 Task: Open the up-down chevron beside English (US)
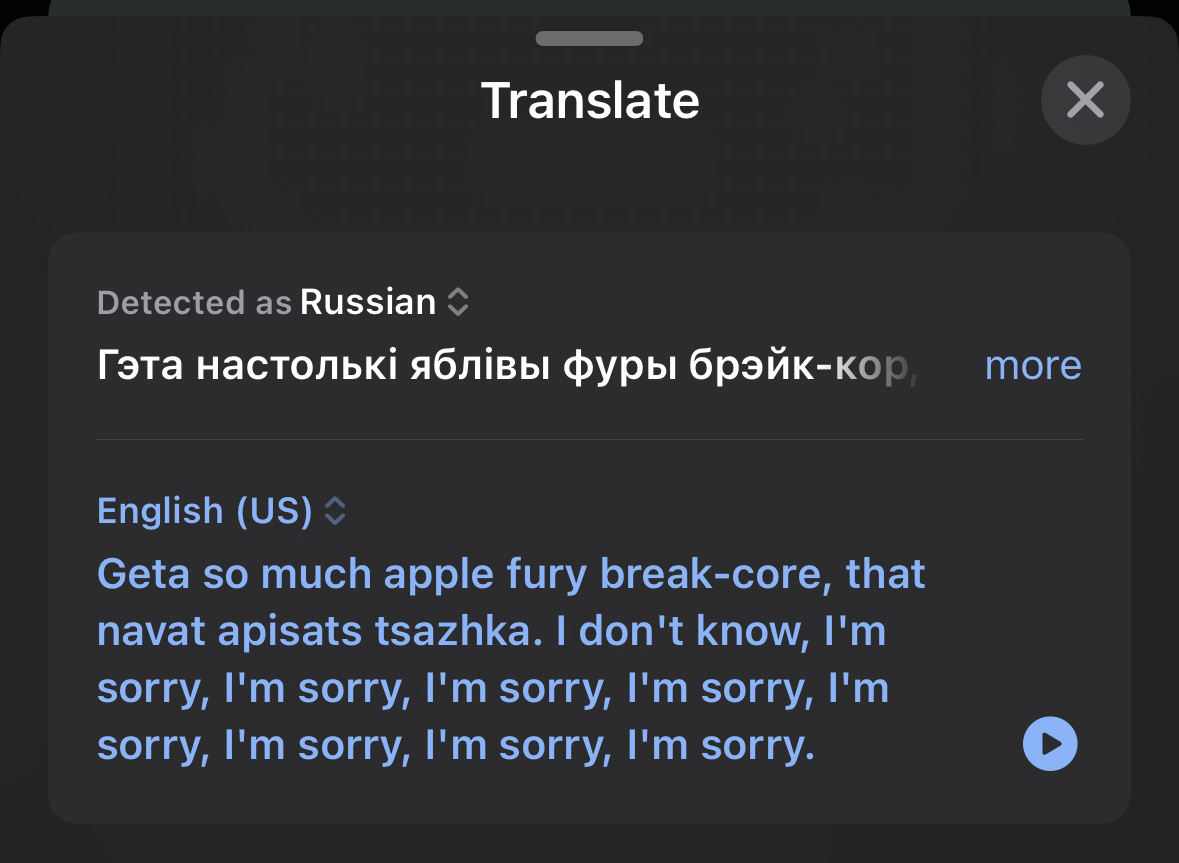point(336,511)
